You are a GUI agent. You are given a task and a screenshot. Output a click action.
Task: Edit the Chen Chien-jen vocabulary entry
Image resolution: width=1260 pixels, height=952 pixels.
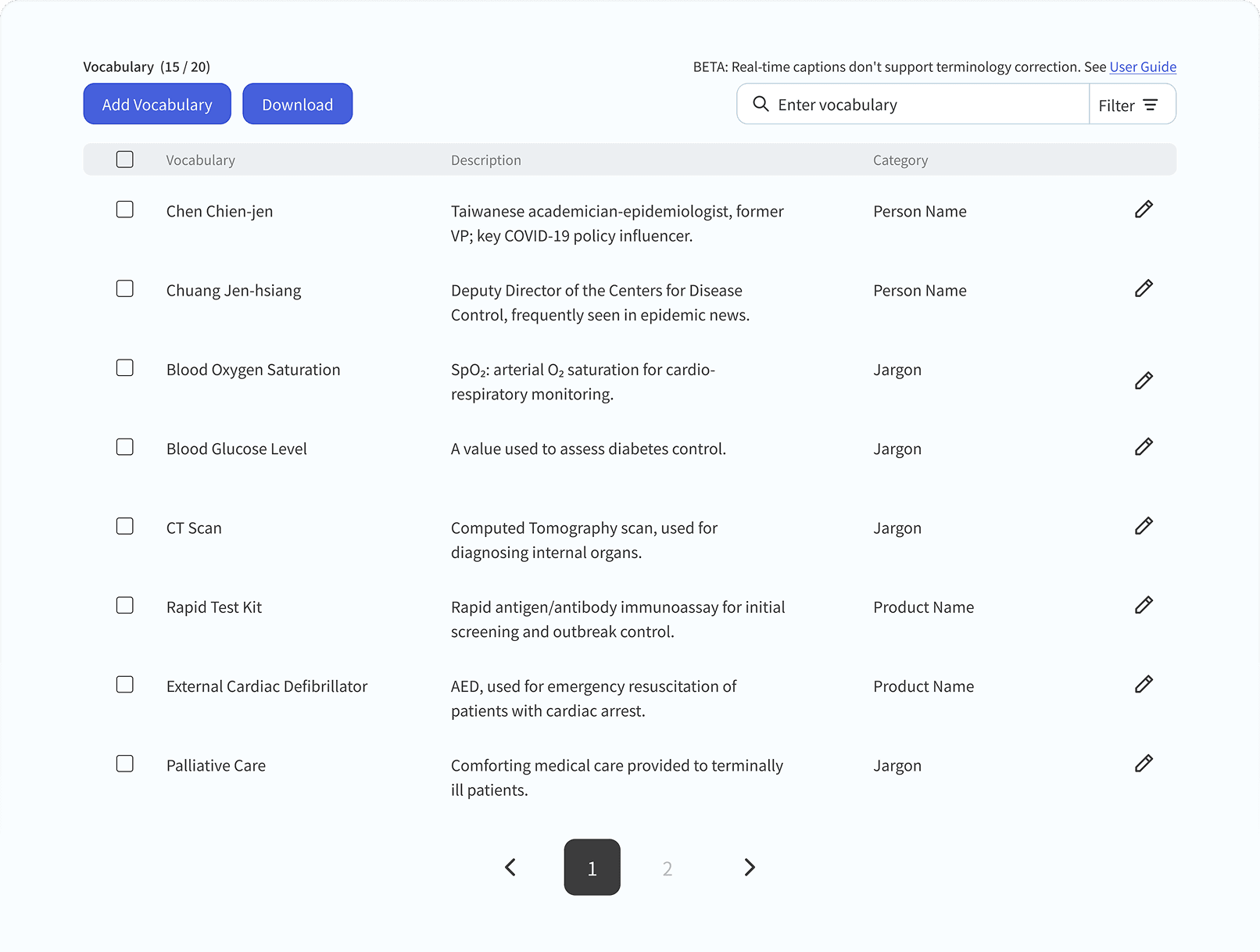pos(1144,209)
